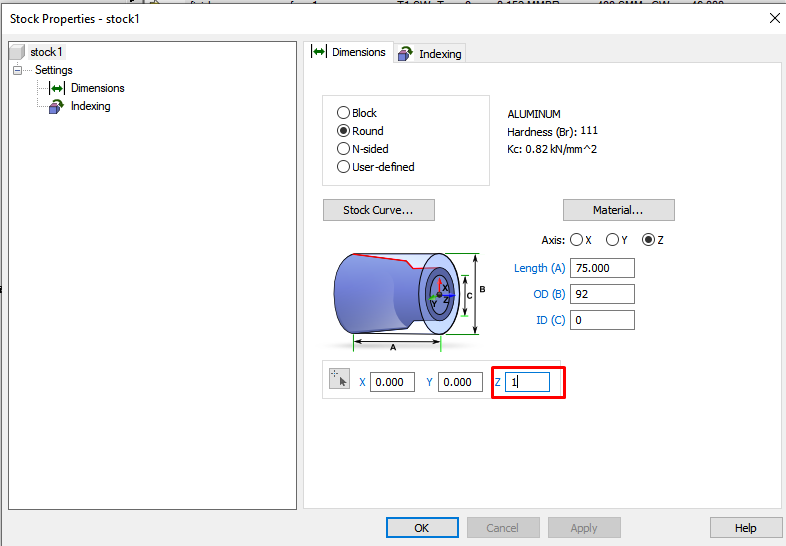Click the OD (B) label link

pos(549,294)
